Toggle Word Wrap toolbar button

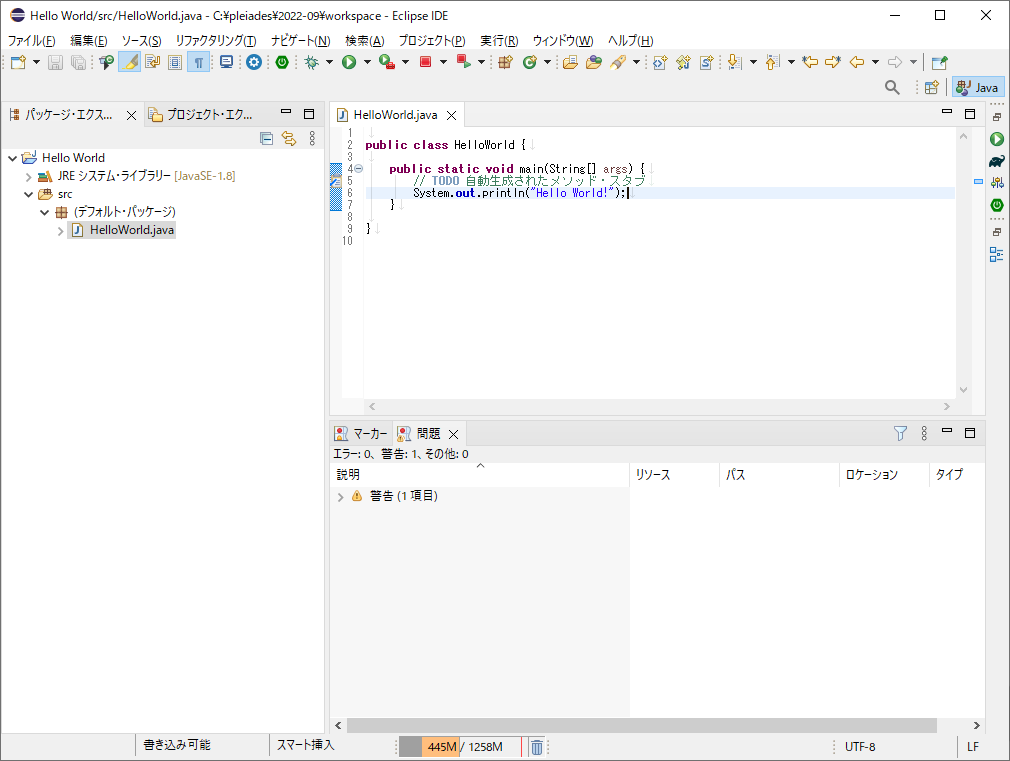[x=153, y=63]
